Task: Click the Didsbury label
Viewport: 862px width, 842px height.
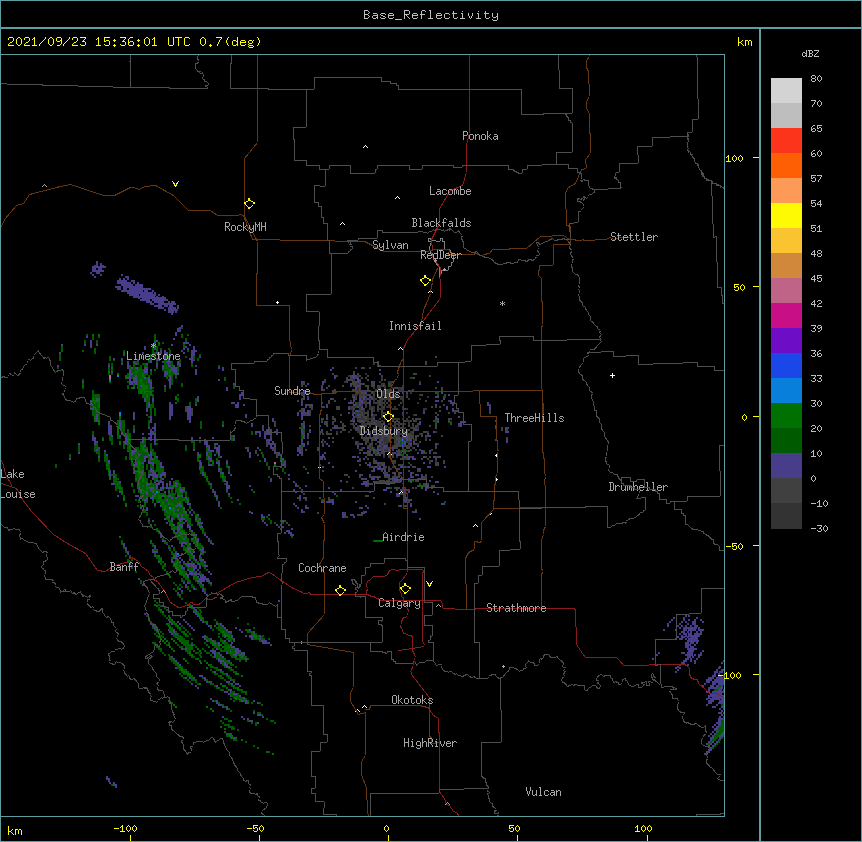Action: [384, 431]
